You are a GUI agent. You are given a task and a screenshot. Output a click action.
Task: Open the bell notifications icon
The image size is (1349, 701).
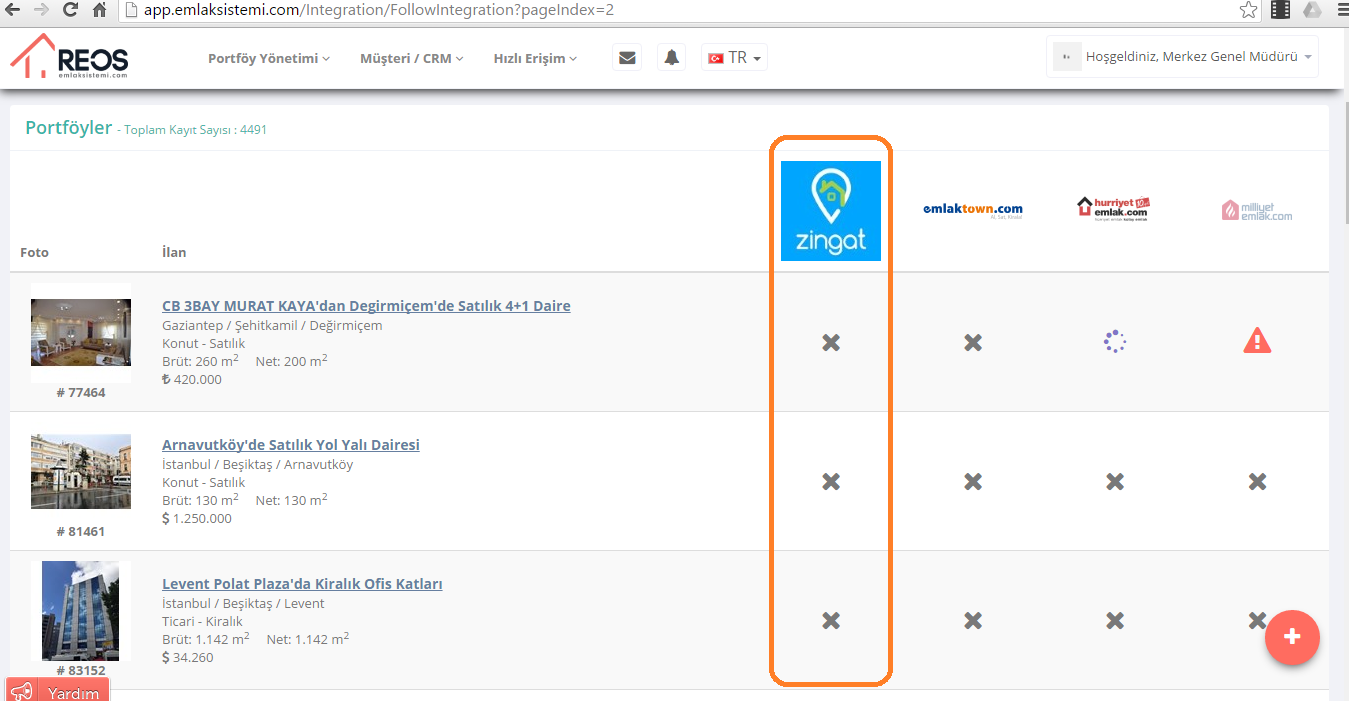[671, 58]
